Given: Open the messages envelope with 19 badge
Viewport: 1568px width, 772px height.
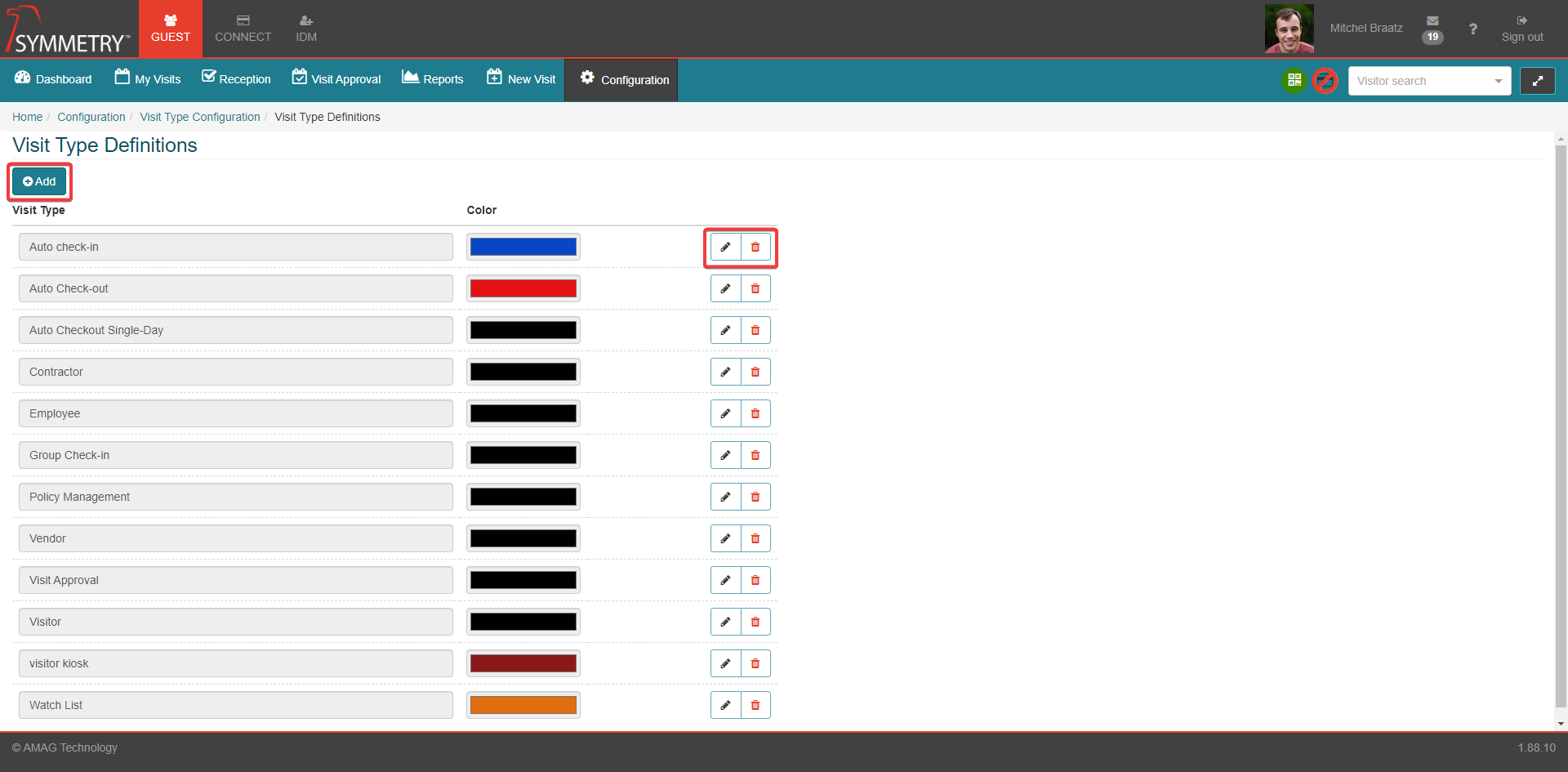Looking at the screenshot, I should tap(1432, 29).
